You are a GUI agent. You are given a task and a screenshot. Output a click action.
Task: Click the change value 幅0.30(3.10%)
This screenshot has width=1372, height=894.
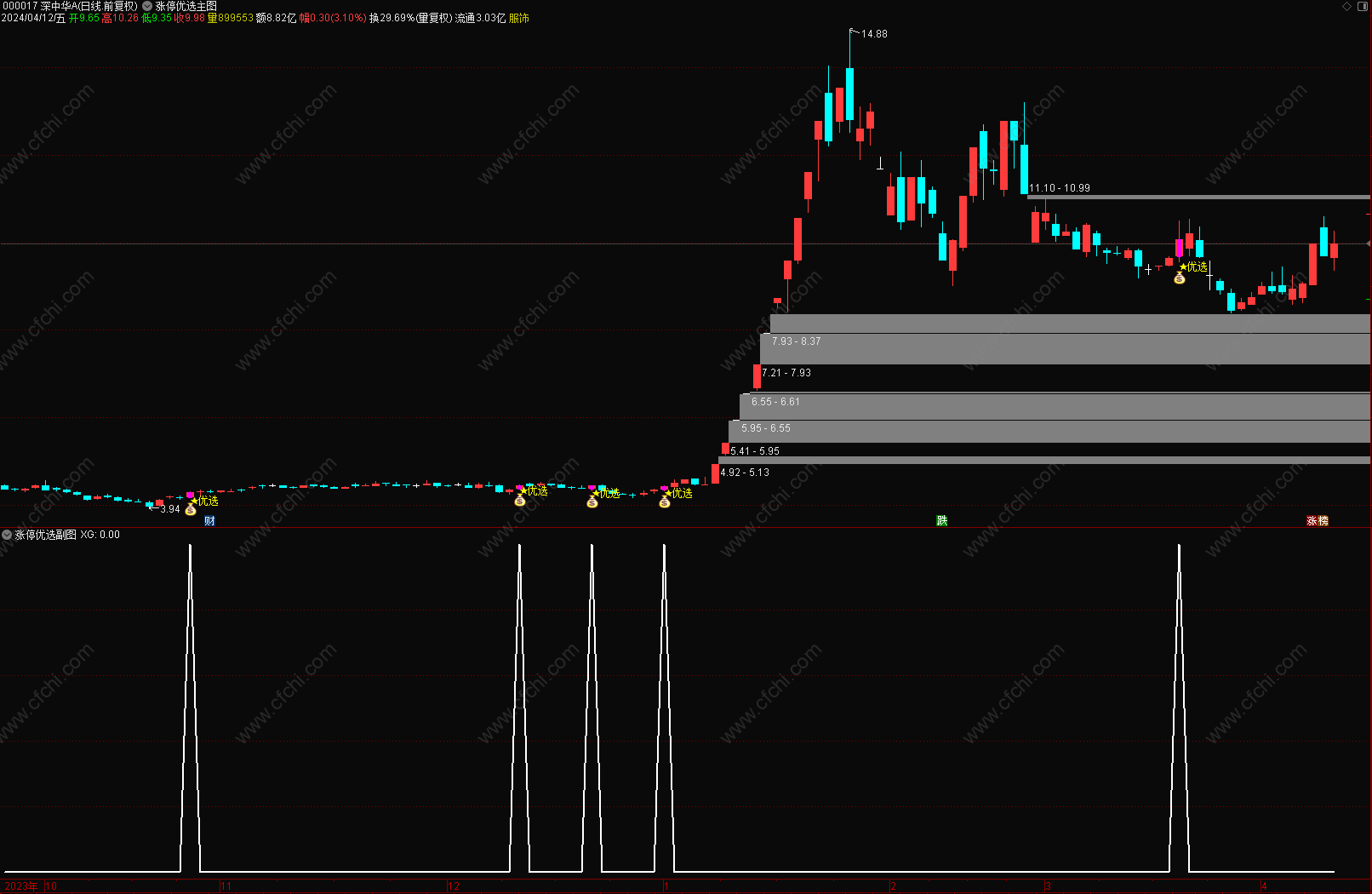click(x=333, y=18)
